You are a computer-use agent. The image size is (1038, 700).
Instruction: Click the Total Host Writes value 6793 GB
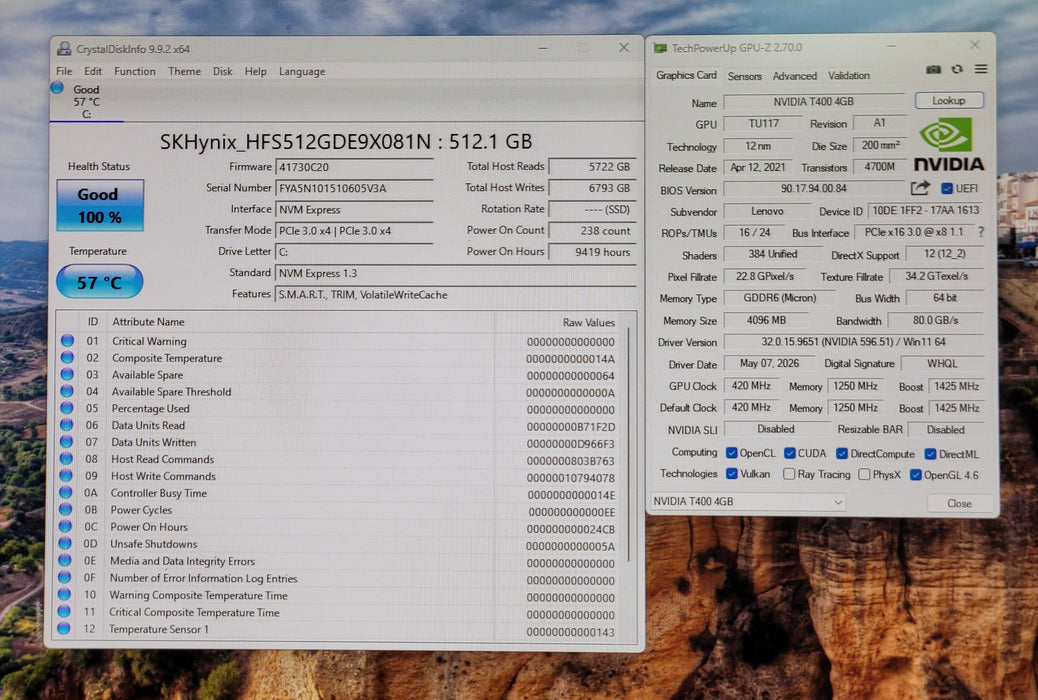(x=592, y=188)
